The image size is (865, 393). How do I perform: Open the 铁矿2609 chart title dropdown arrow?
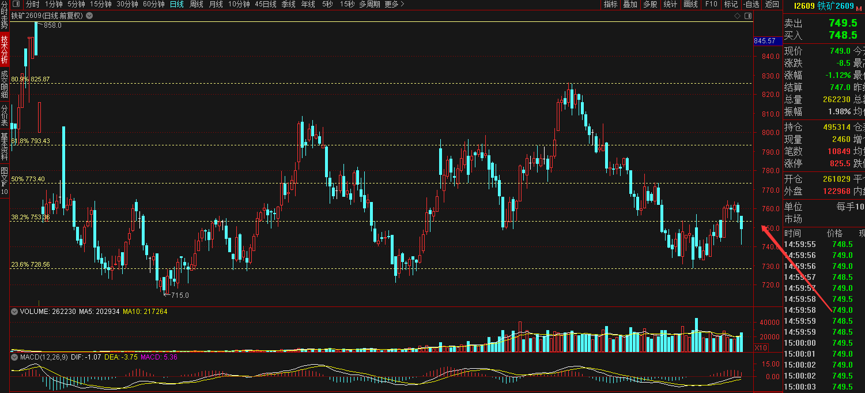click(x=89, y=15)
